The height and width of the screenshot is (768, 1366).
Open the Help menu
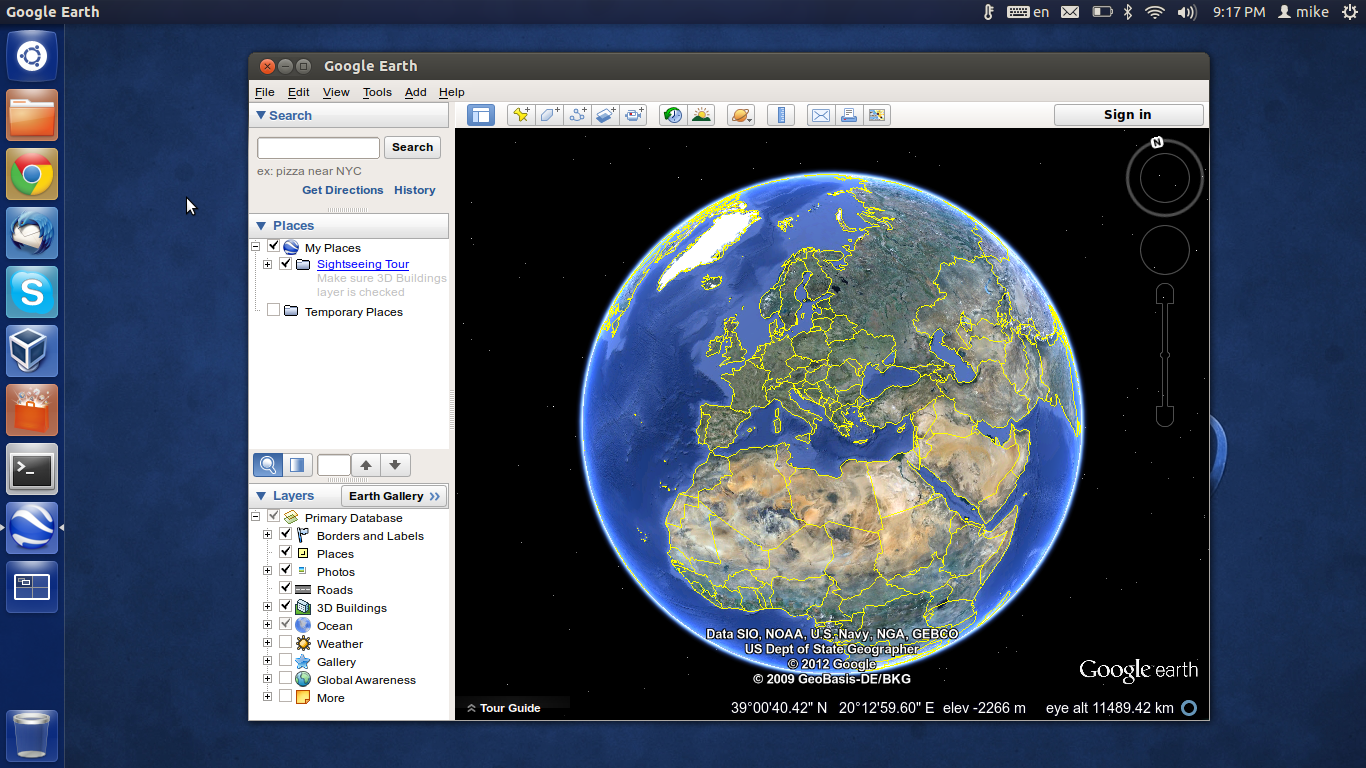click(x=452, y=92)
